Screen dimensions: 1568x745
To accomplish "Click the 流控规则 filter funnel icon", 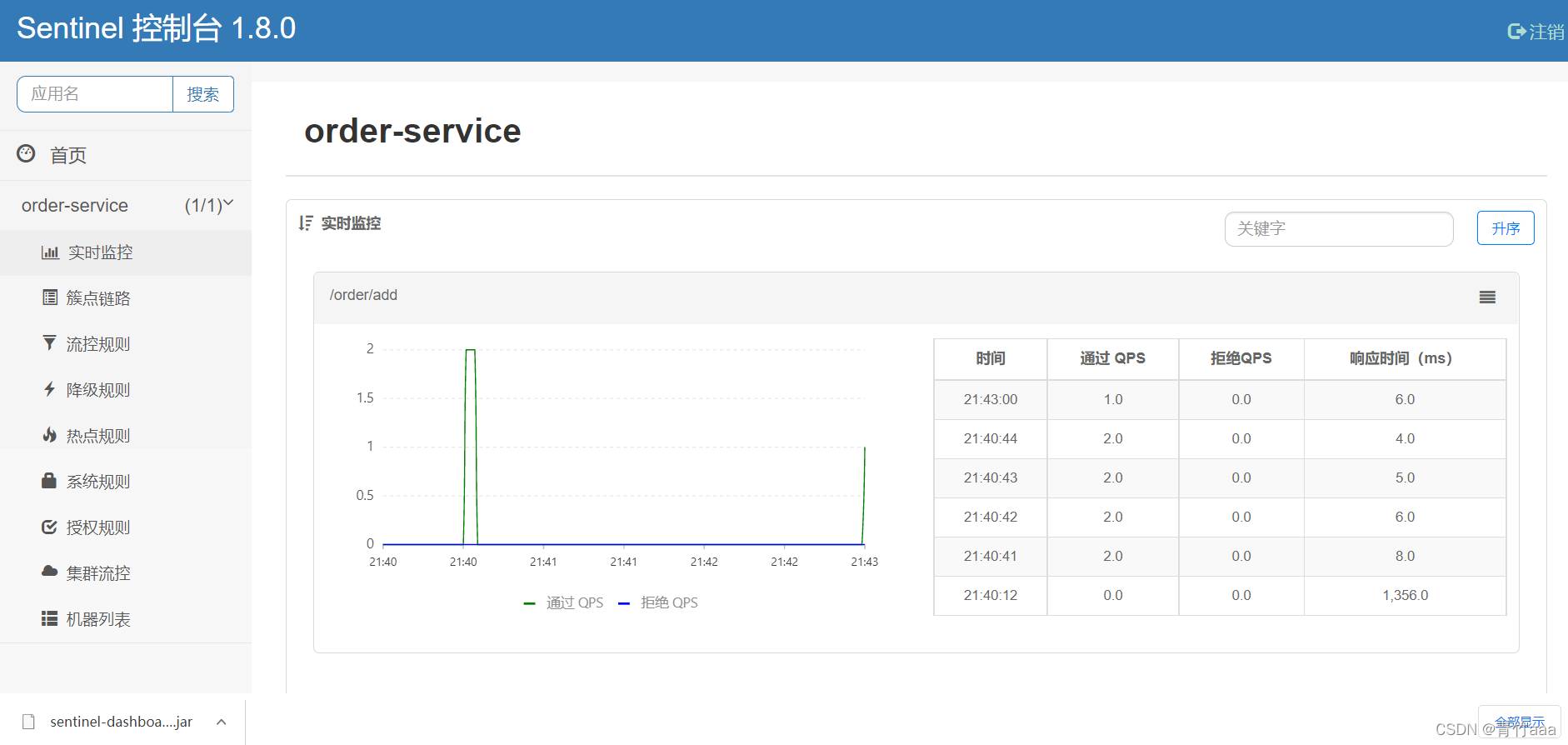I will tap(50, 343).
